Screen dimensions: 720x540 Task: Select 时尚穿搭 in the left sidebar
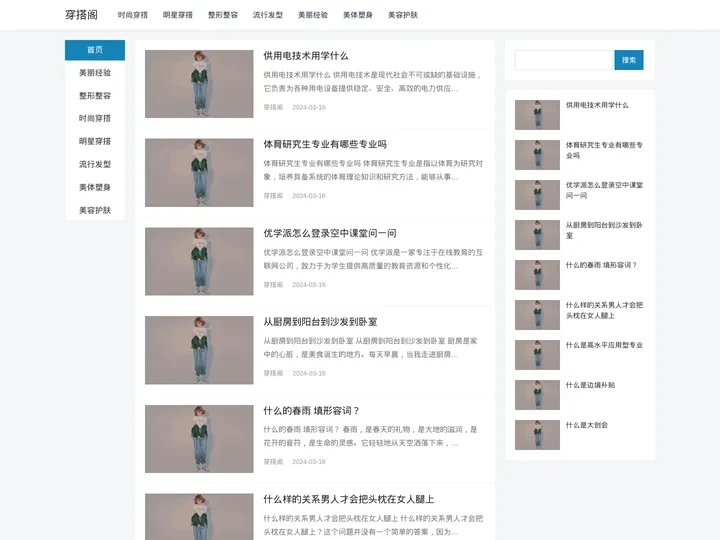[x=95, y=118]
